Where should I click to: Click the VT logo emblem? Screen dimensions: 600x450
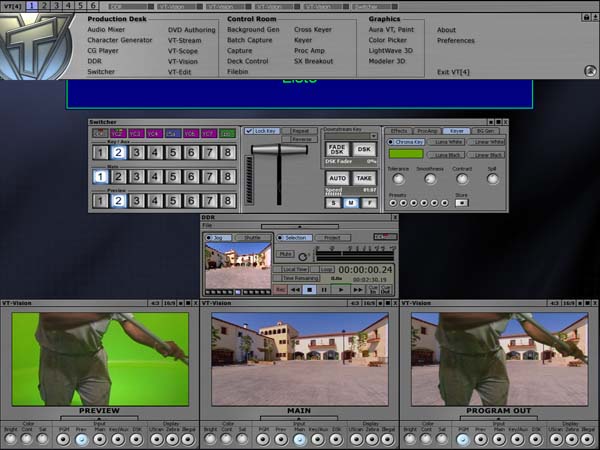coord(35,46)
